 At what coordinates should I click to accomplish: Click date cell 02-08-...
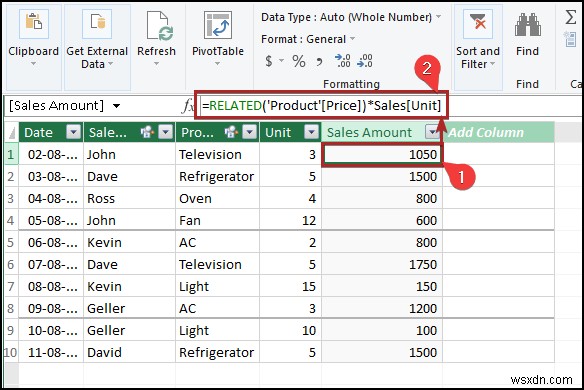[51, 154]
